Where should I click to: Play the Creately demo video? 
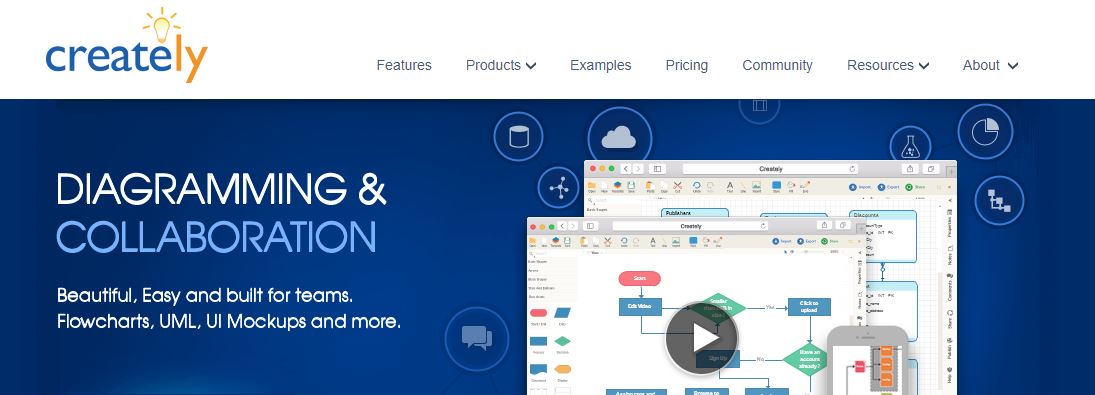click(701, 338)
